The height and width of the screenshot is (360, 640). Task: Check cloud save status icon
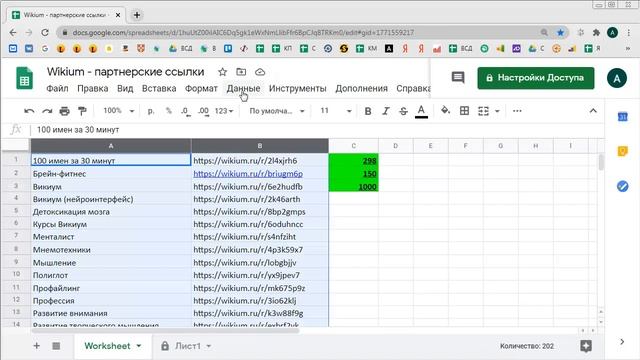coord(260,72)
